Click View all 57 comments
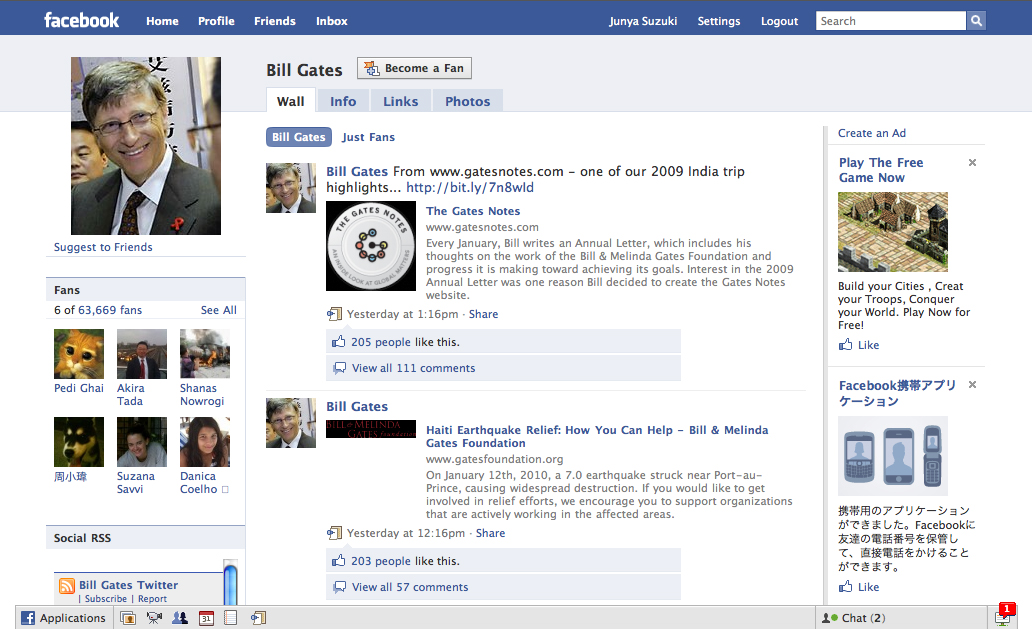 (x=410, y=587)
